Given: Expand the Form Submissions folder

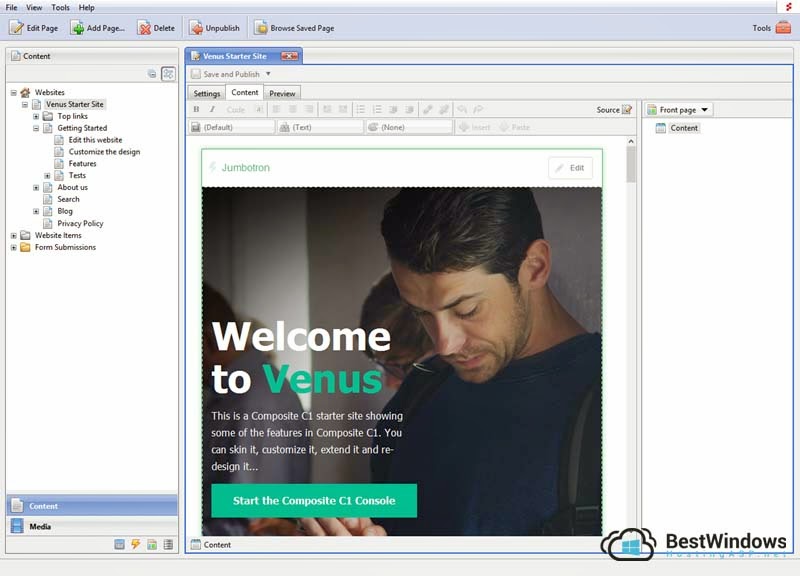Looking at the screenshot, I should [x=14, y=247].
